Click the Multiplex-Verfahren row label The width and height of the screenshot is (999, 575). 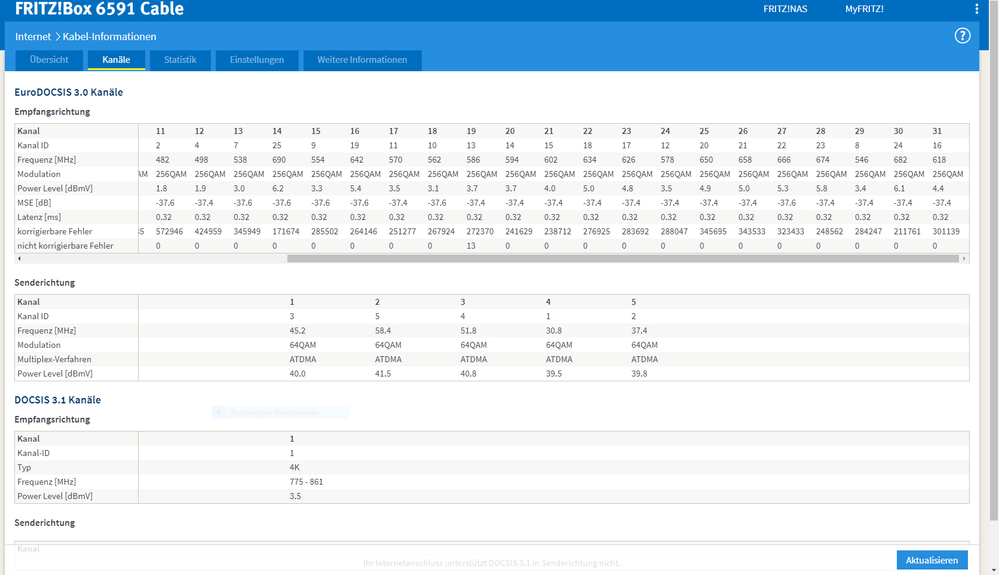point(54,359)
